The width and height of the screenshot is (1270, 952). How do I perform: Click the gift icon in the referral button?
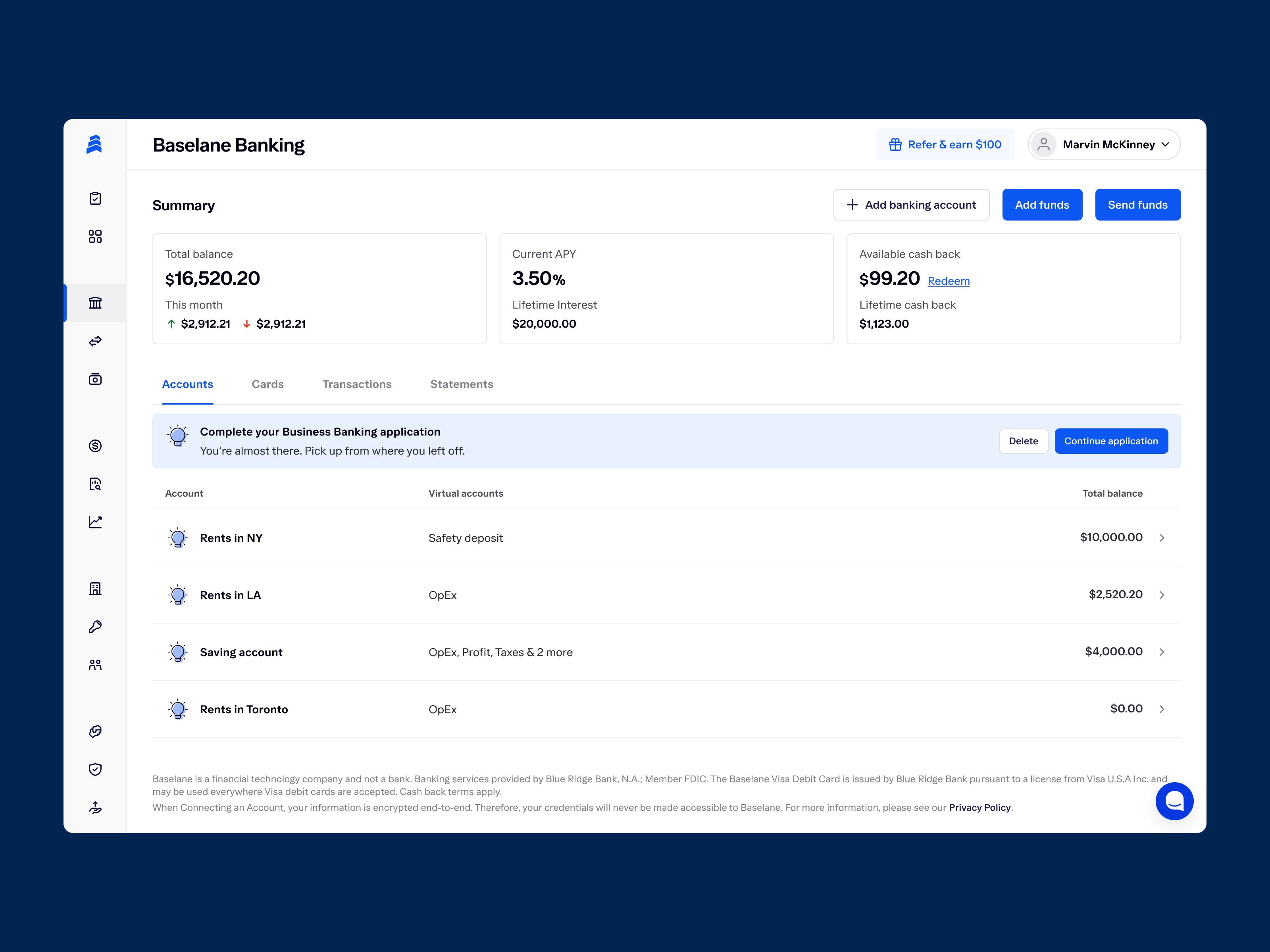pyautogui.click(x=895, y=145)
